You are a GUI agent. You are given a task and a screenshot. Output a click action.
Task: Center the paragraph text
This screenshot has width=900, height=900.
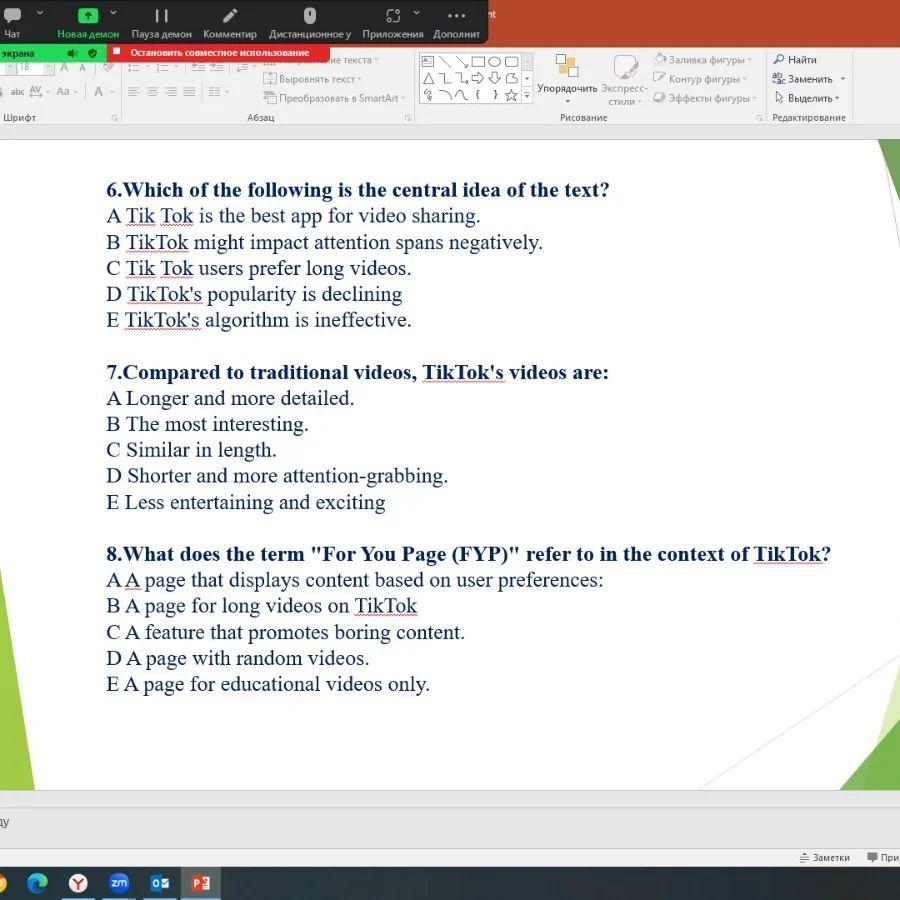(x=152, y=92)
